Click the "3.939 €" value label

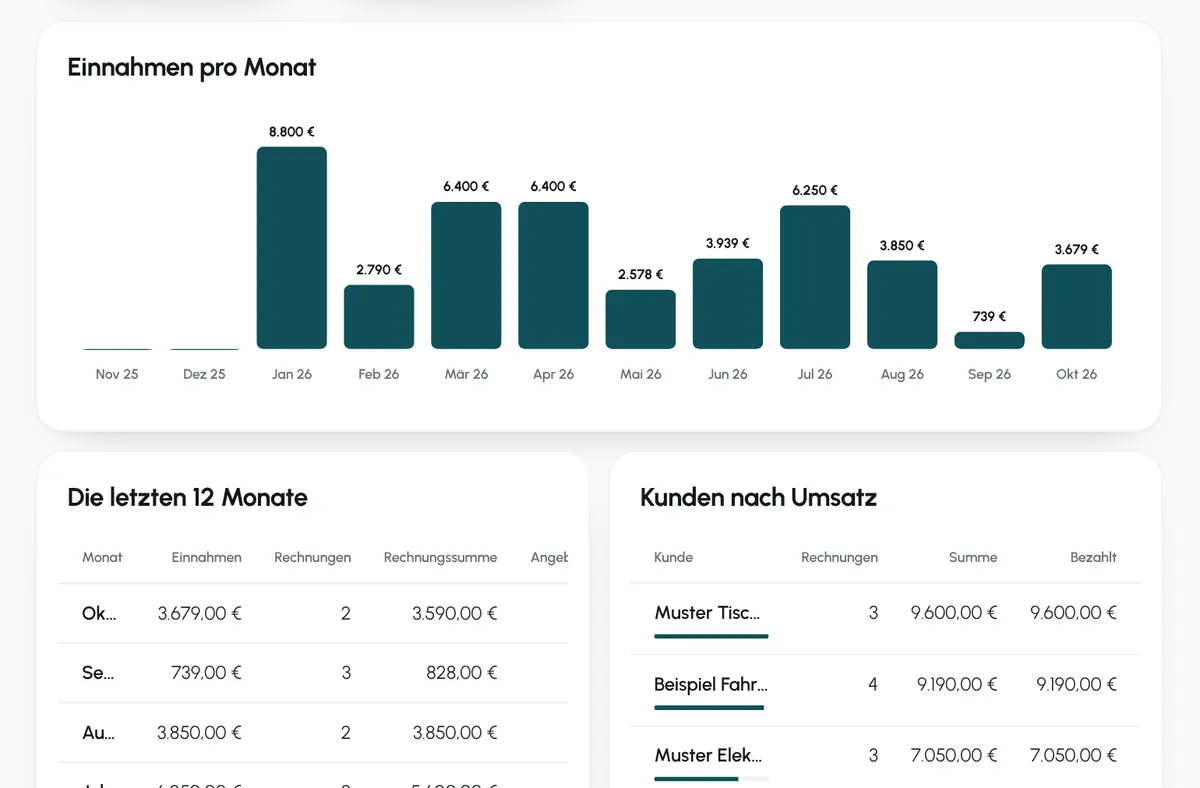pos(728,243)
